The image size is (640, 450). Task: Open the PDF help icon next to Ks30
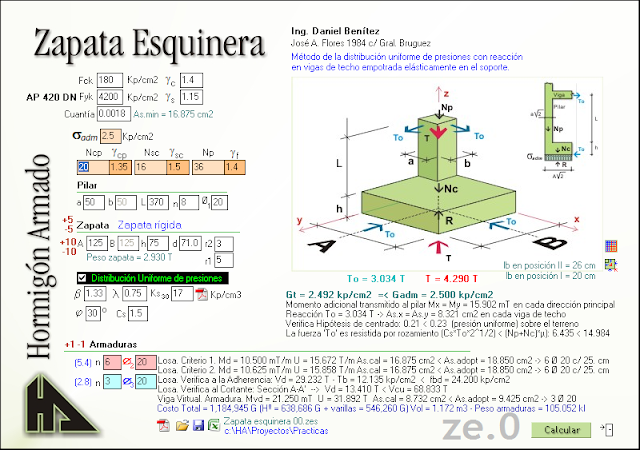point(202,294)
